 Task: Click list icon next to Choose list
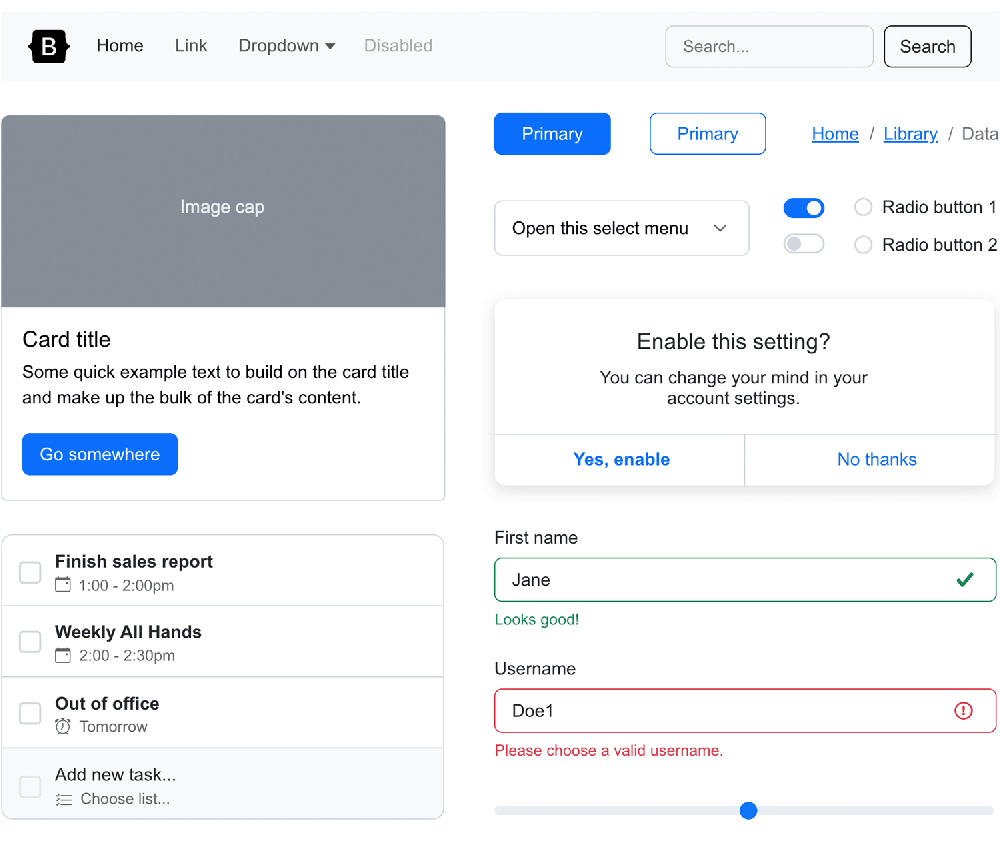tap(63, 799)
